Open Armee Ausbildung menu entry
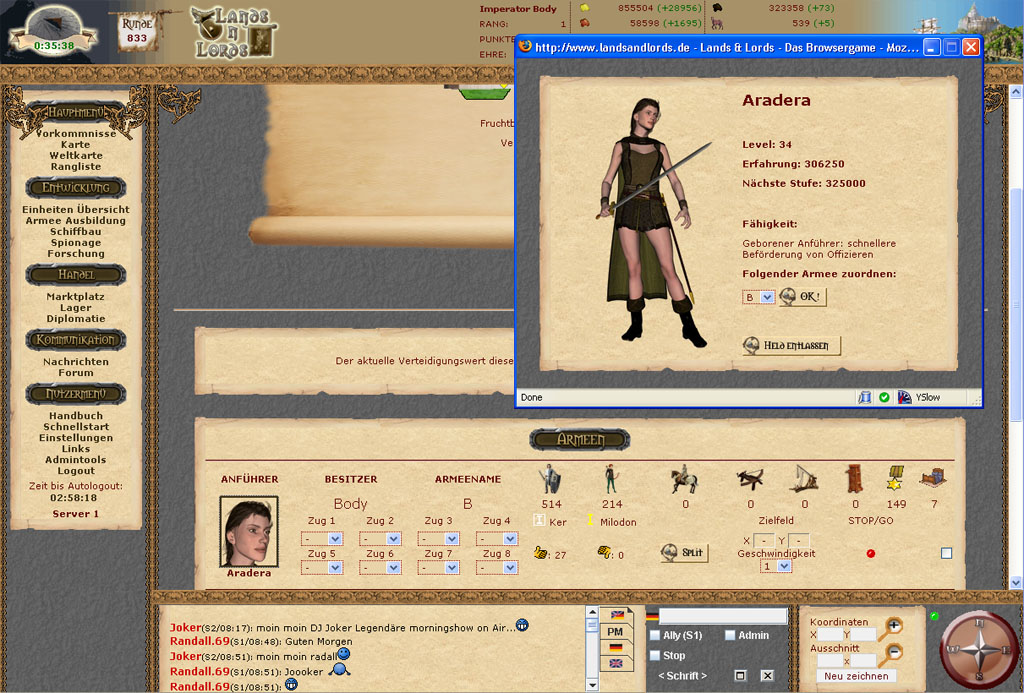1024x693 pixels. [76, 221]
